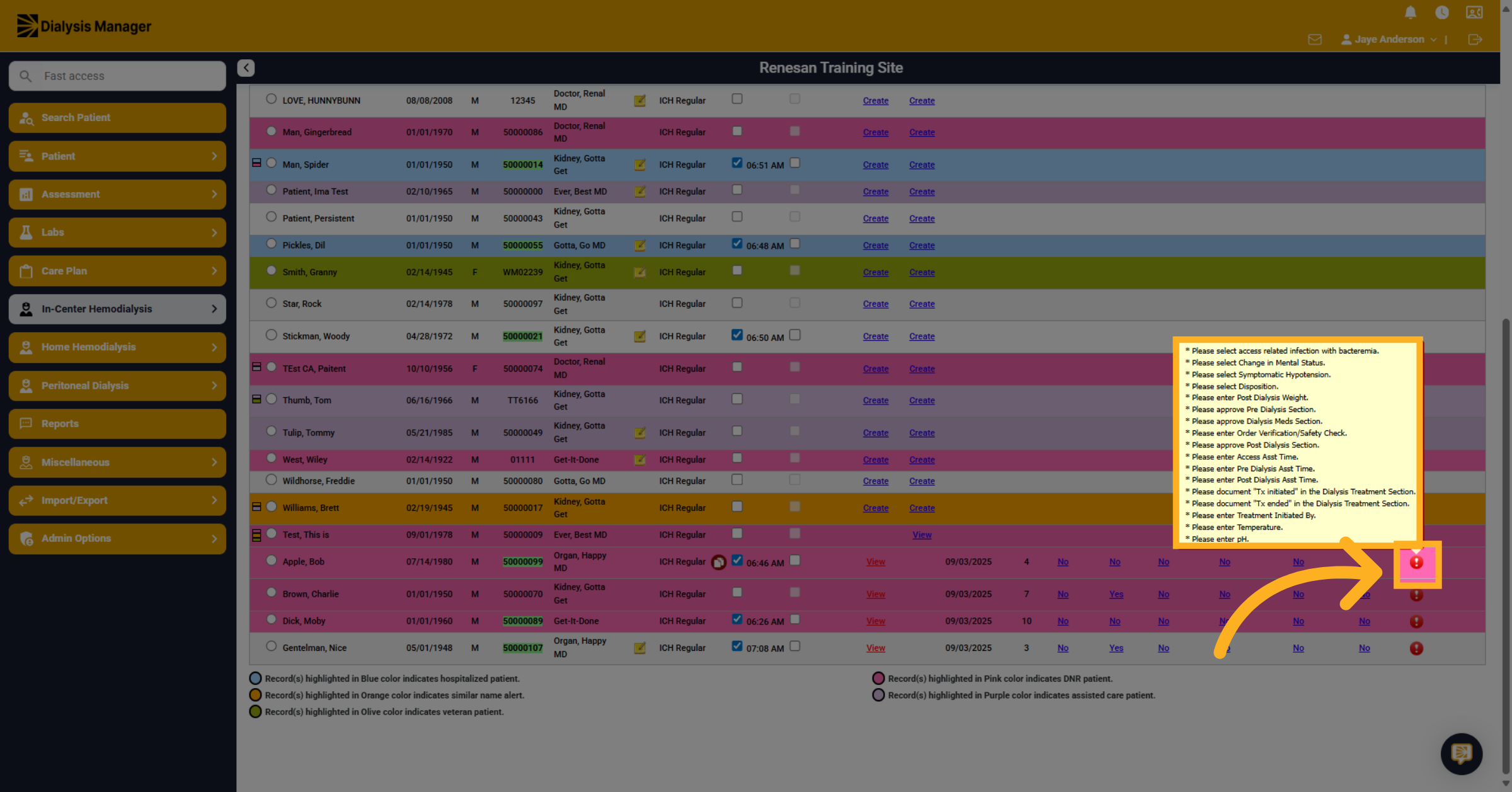The width and height of the screenshot is (1512, 792).
Task: Check the first checkbox in Patient, Persistent row
Action: point(736,217)
